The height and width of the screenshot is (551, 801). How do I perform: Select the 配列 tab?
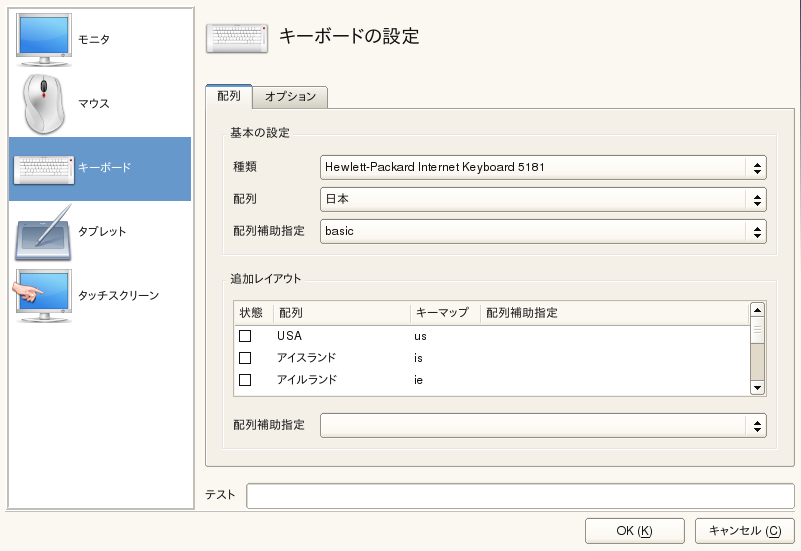(228, 96)
